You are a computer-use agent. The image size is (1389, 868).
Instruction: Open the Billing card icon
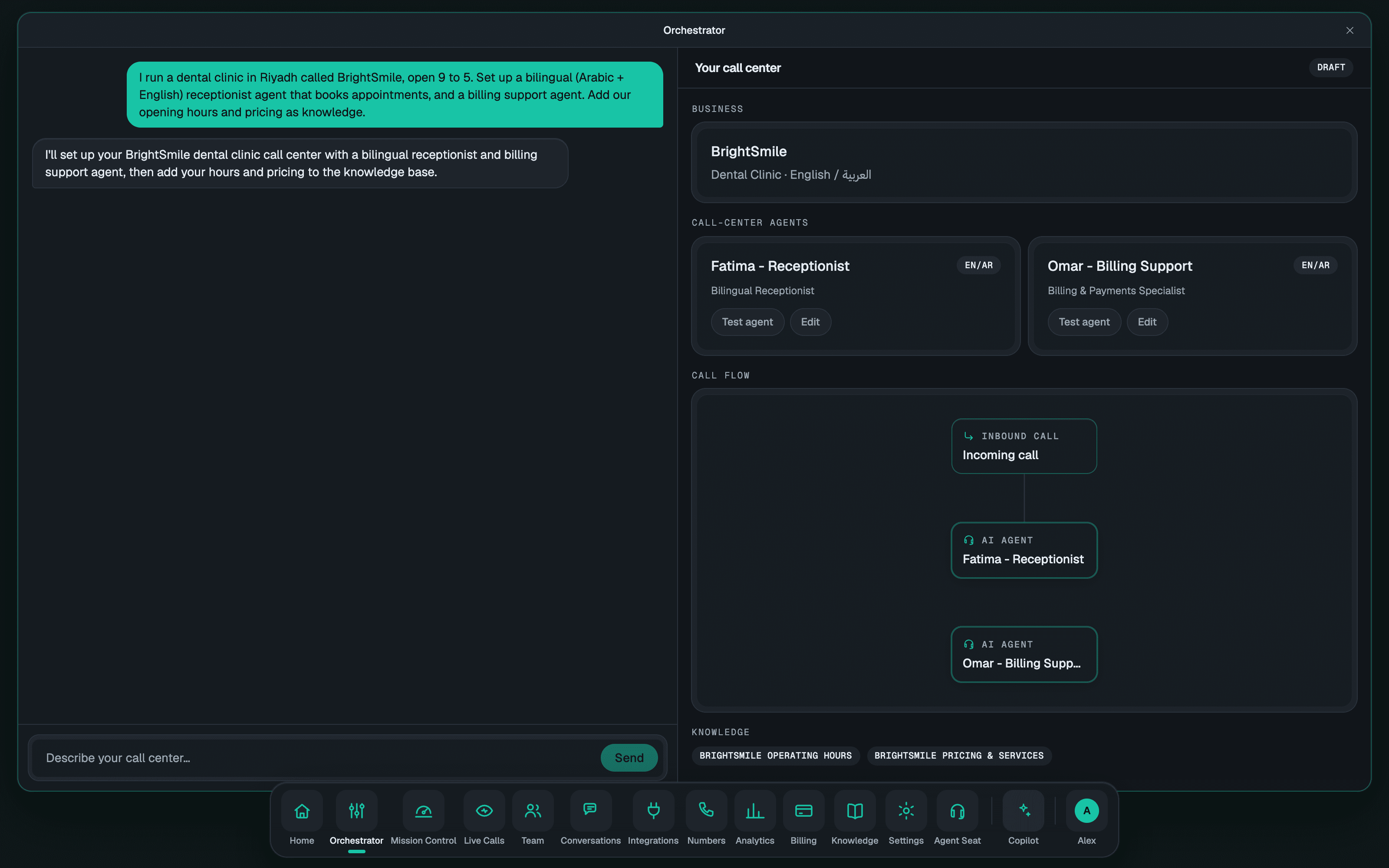pos(803,811)
